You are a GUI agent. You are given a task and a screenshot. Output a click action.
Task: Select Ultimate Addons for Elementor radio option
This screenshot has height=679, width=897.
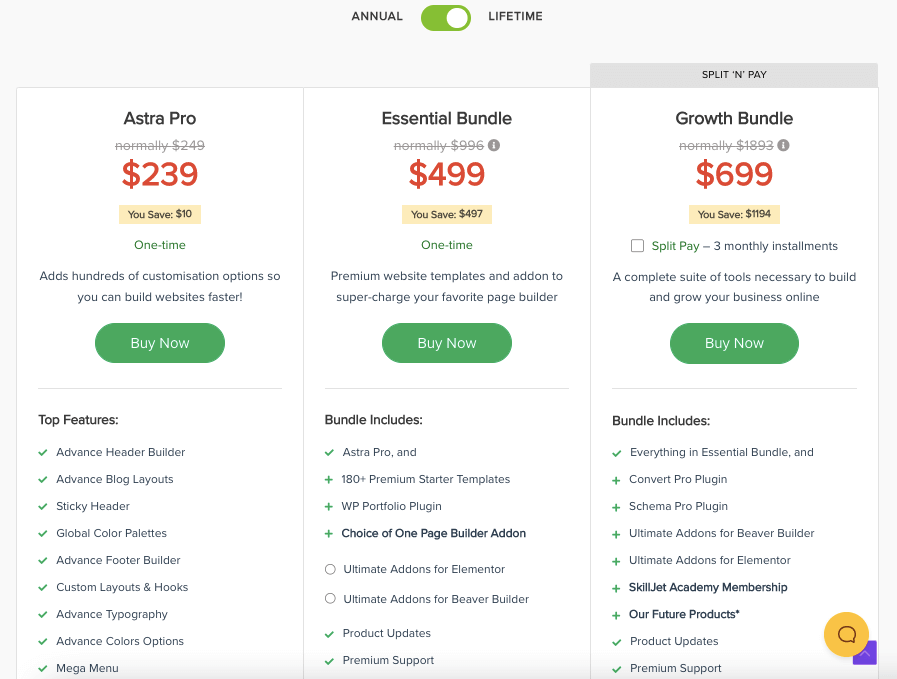[x=330, y=570]
